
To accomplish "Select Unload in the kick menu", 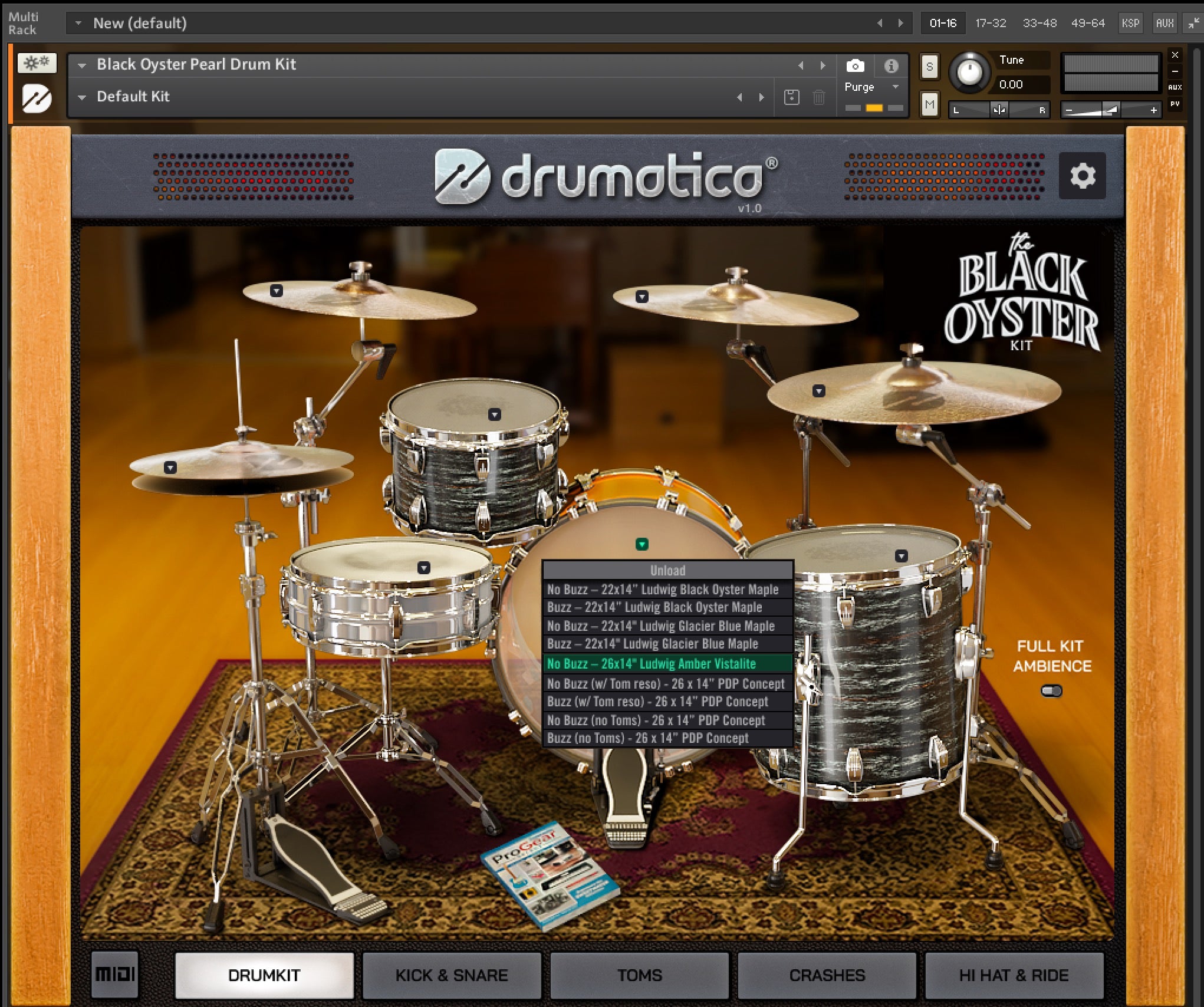I will coord(667,570).
